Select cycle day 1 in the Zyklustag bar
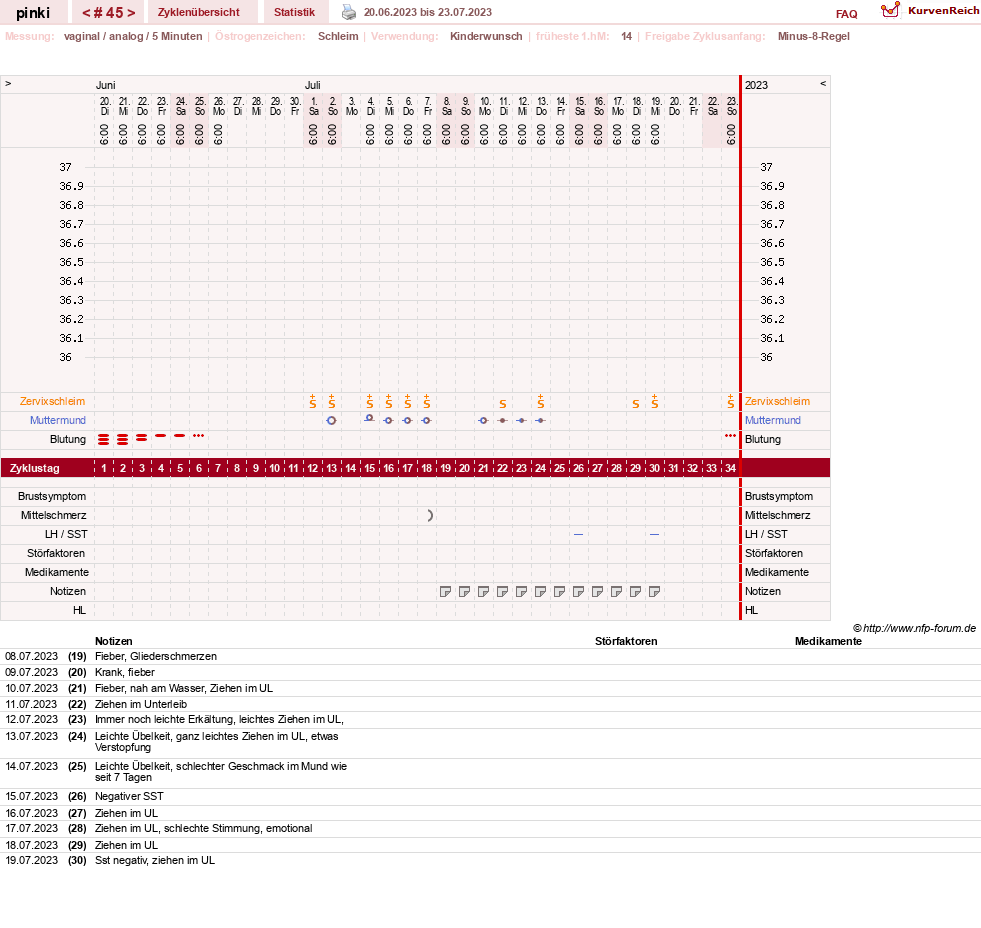981x928 pixels. pos(104,468)
